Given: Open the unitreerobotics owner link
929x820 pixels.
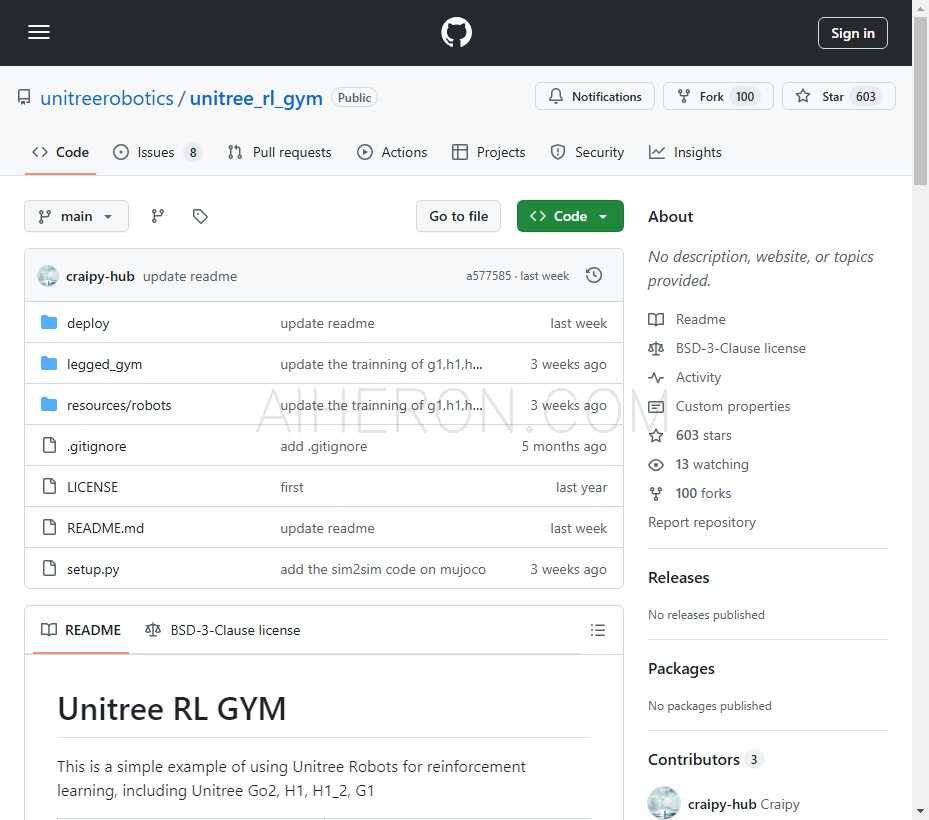Looking at the screenshot, I should point(107,98).
